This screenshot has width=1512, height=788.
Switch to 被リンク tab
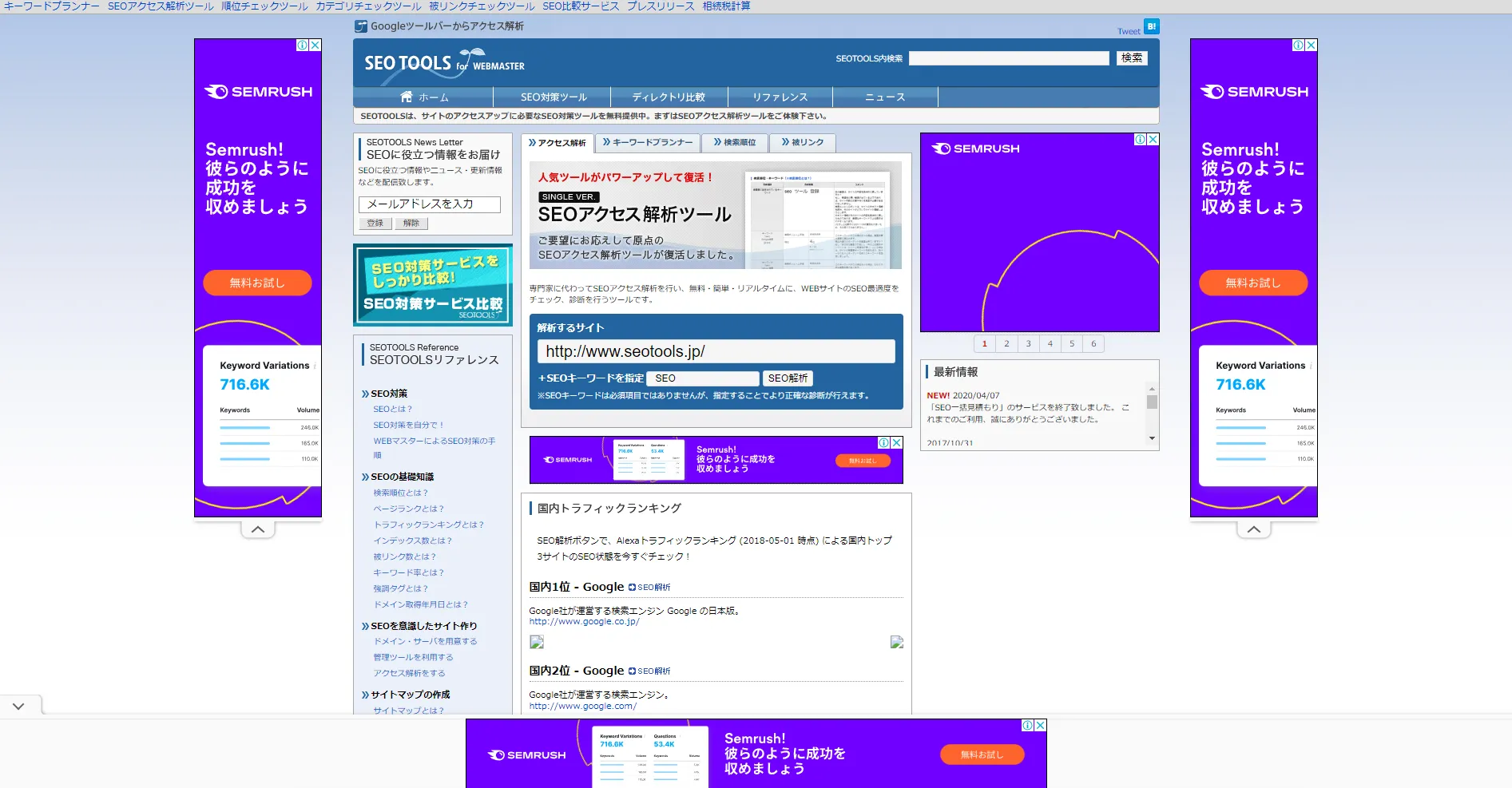coord(803,142)
